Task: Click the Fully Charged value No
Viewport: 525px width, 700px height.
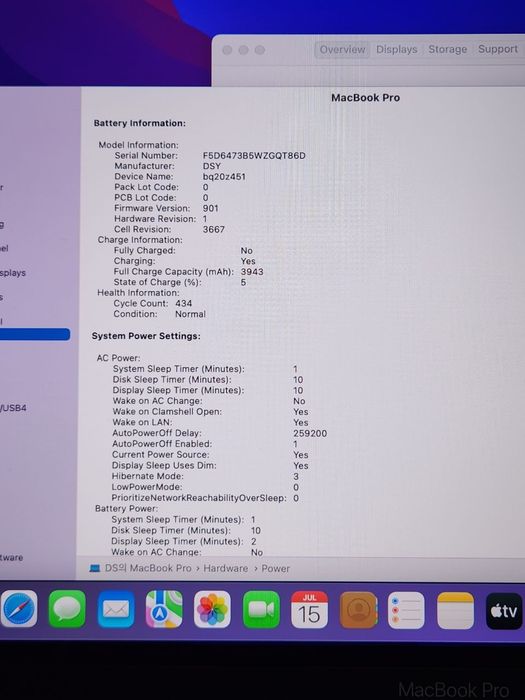Action: tap(246, 250)
